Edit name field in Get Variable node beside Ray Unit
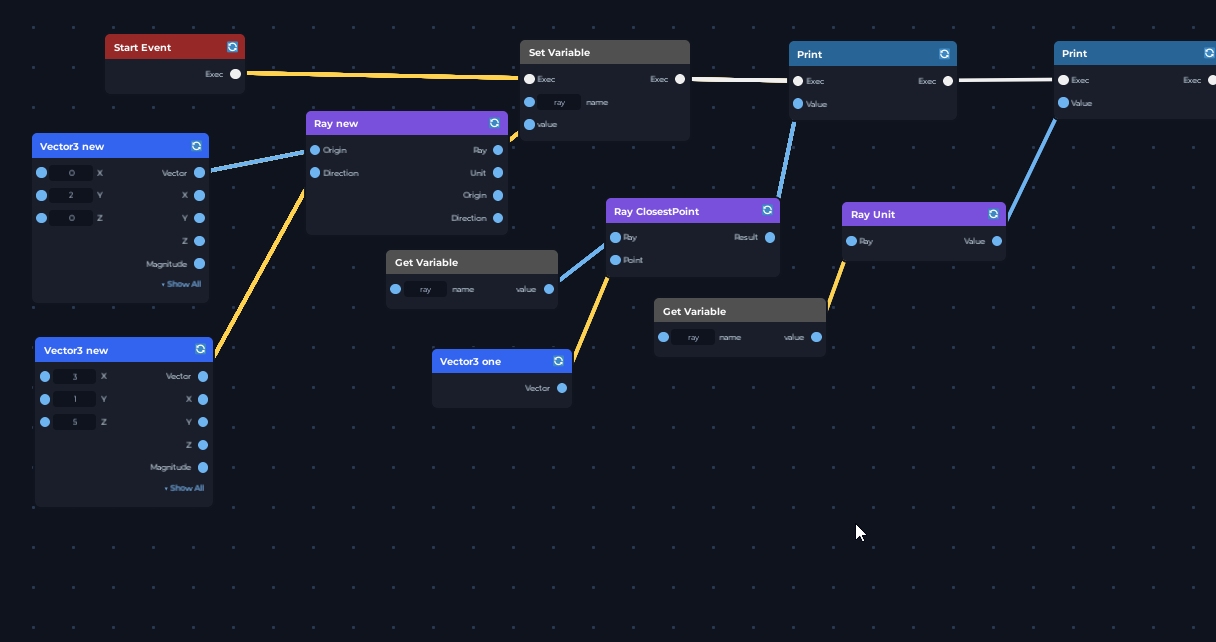The width and height of the screenshot is (1216, 642). (x=693, y=337)
